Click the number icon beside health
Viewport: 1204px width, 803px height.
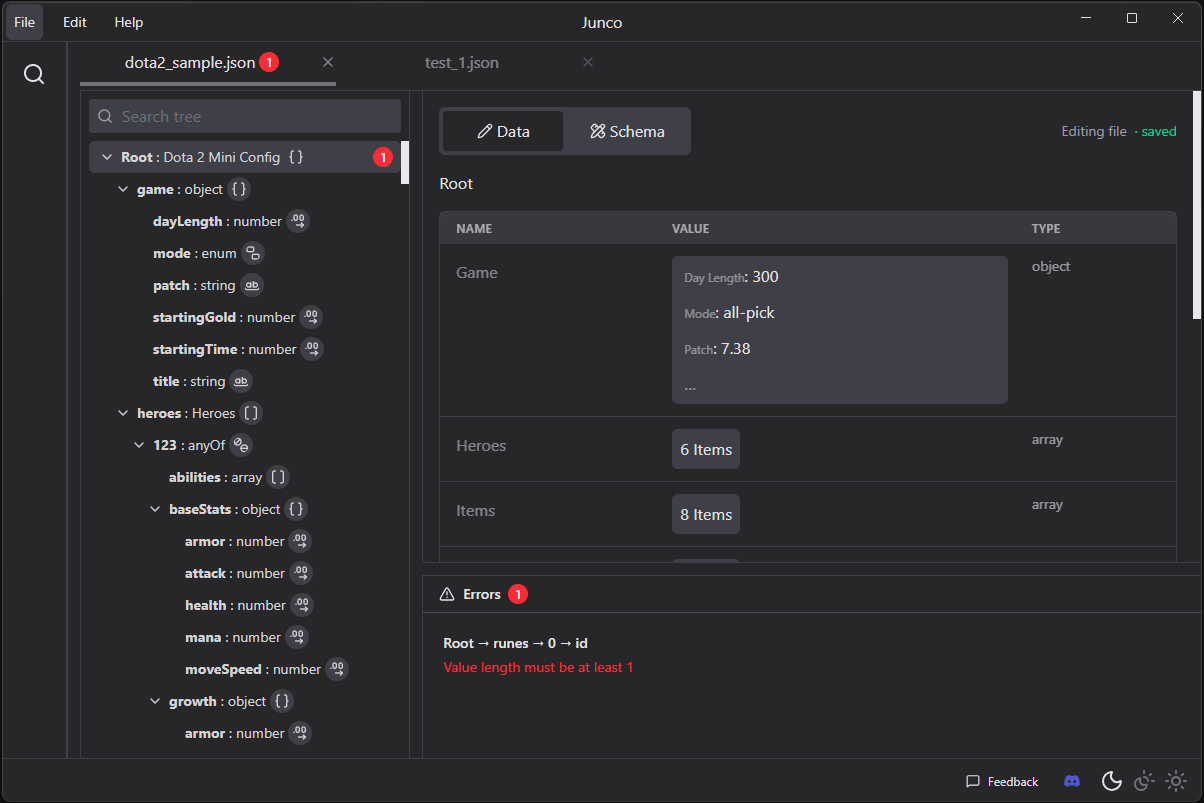pos(302,605)
